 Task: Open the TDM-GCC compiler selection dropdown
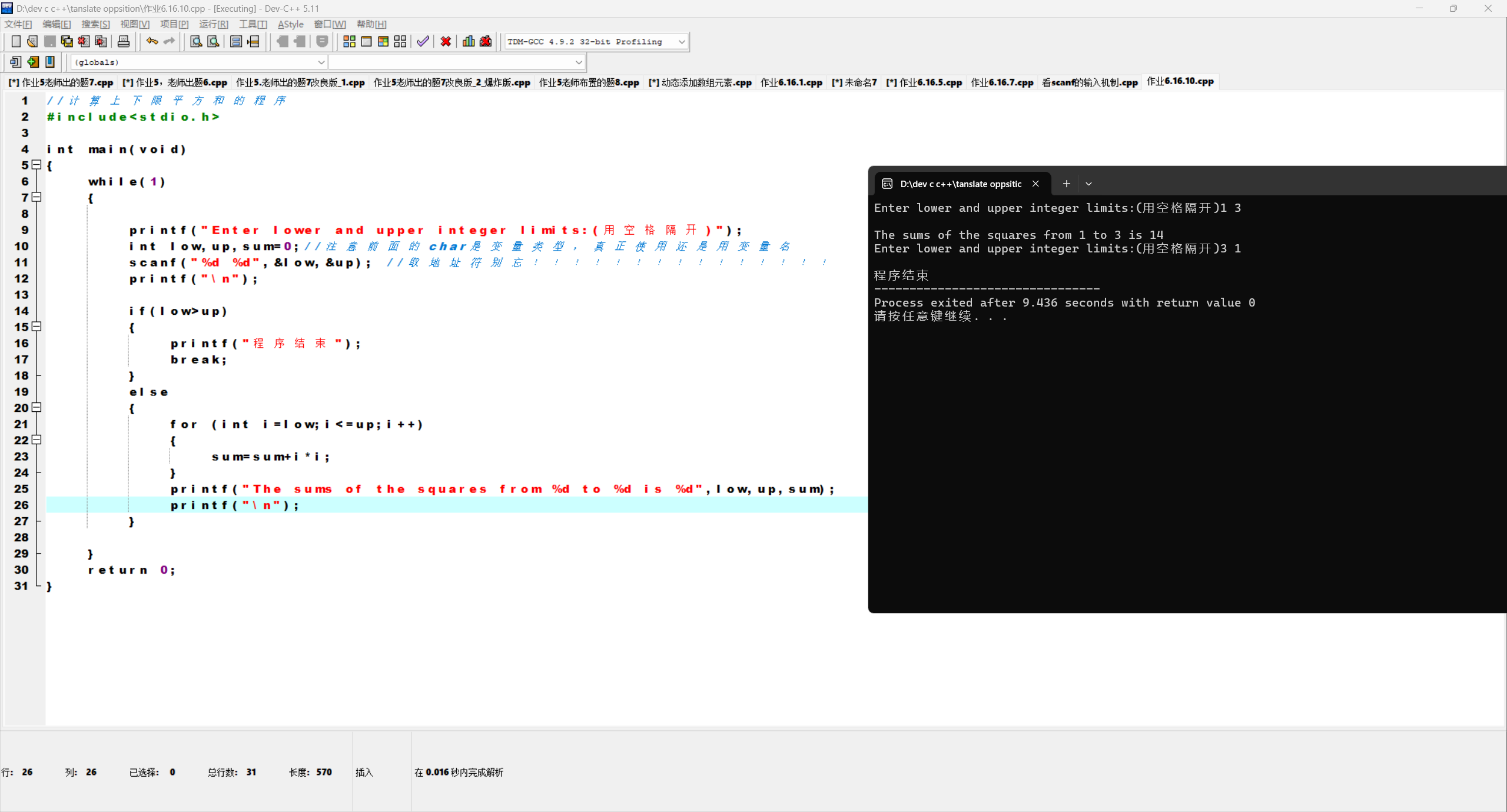pyautogui.click(x=681, y=42)
